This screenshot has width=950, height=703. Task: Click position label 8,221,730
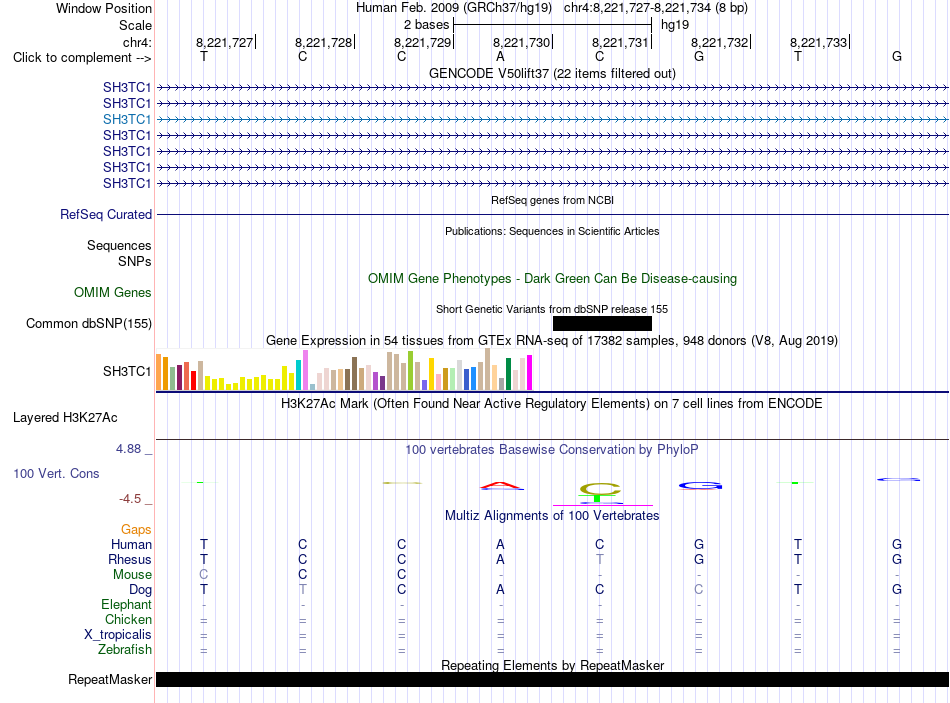(522, 42)
